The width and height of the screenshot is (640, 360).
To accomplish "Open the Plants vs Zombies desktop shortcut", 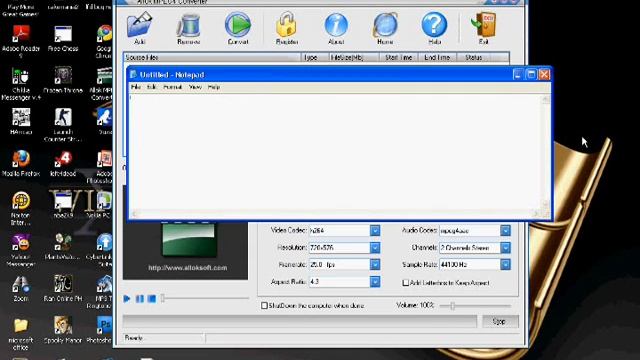I will coord(63,247).
